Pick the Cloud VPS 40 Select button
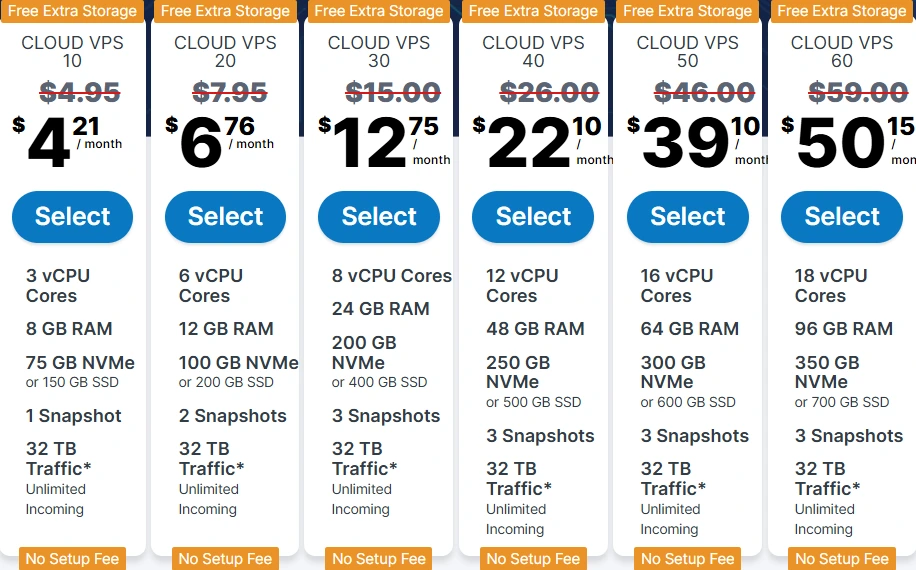This screenshot has height=570, width=916. [x=533, y=217]
